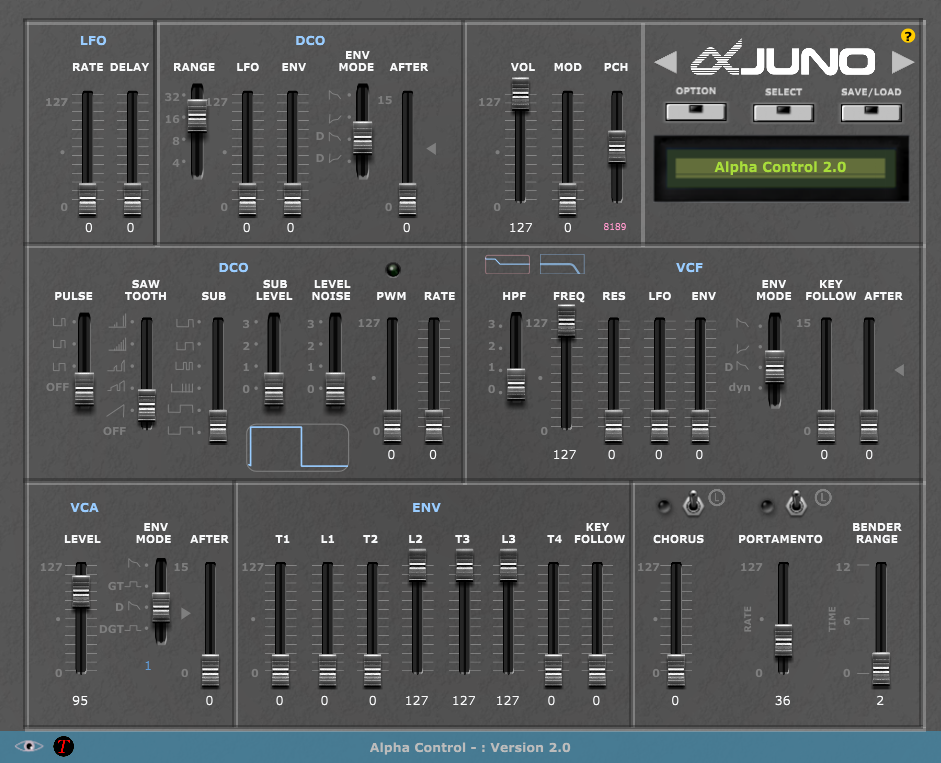Flip the PORTAMENTO toggle switch
This screenshot has height=763, width=941.
pos(796,502)
